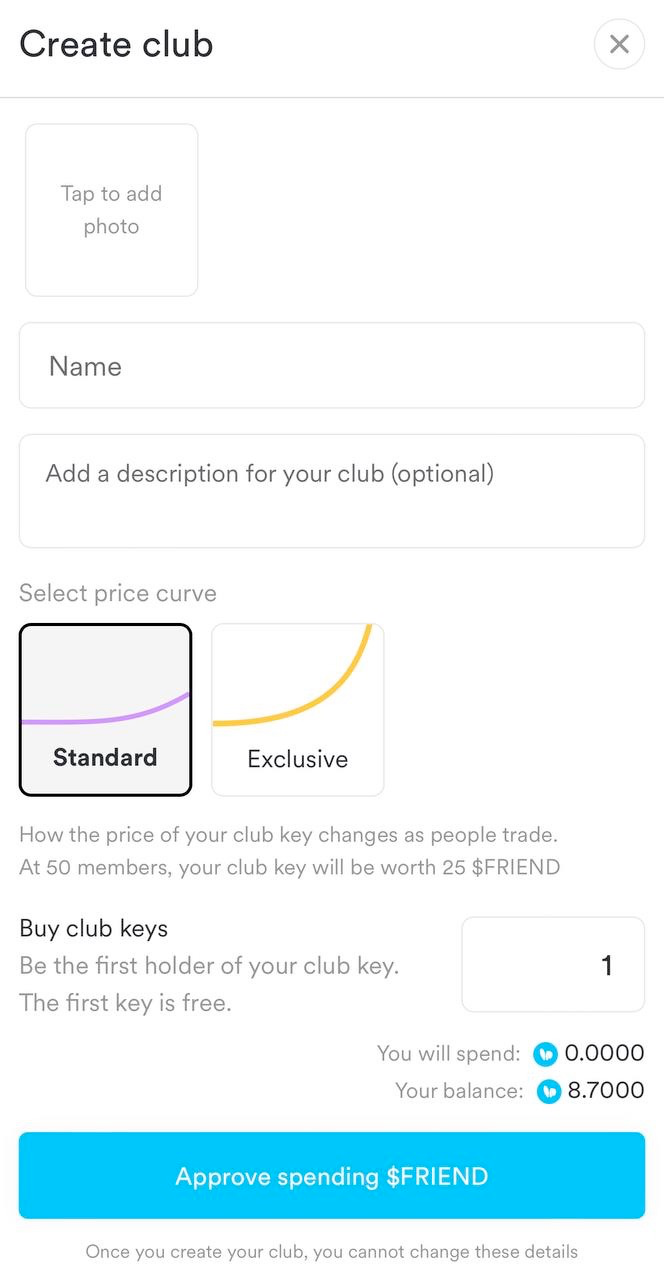Click the key quantity field showing 1
The height and width of the screenshot is (1280, 664).
[x=552, y=964]
